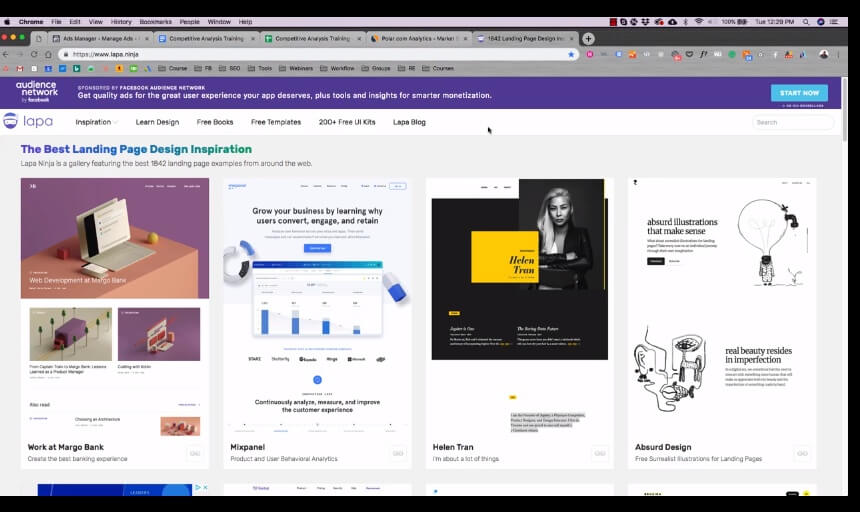This screenshot has height=512, width=860.
Task: Open the History menu
Action: [x=121, y=22]
